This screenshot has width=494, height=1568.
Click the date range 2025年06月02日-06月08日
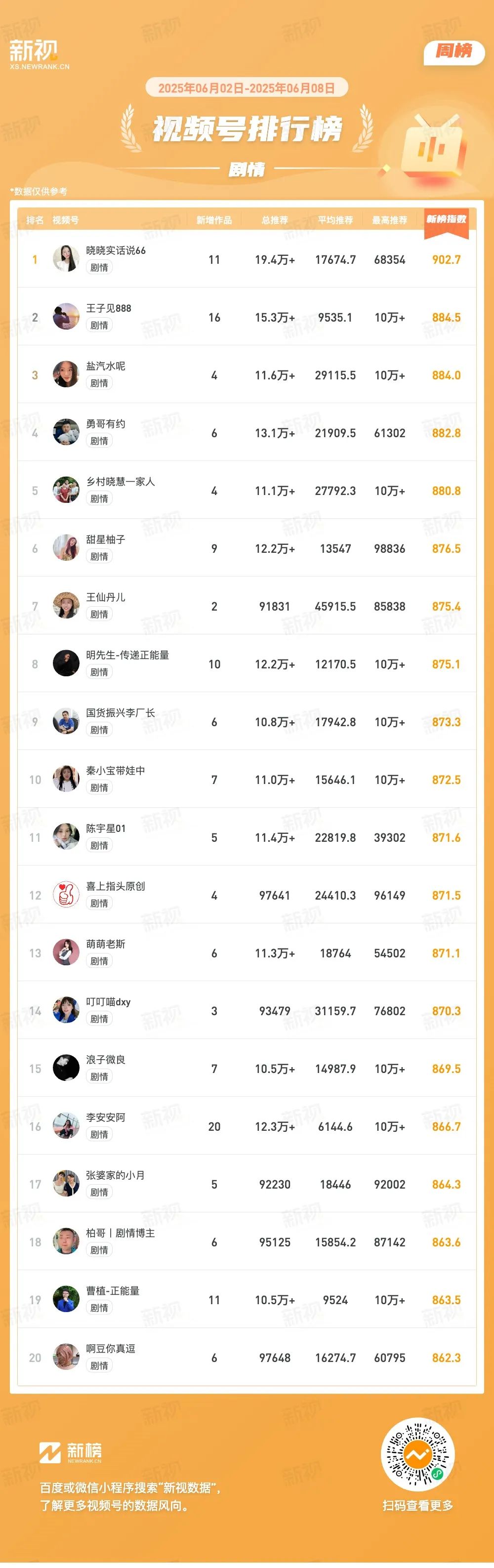coord(247,88)
